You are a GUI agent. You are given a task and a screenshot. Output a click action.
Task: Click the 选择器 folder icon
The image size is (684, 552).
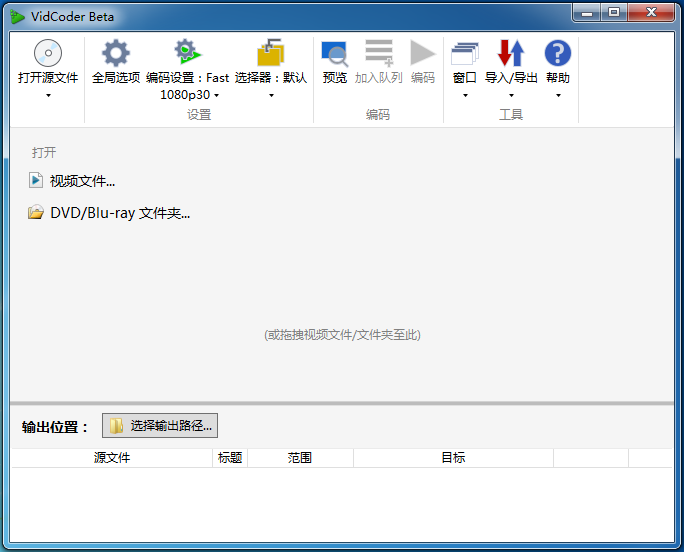270,52
